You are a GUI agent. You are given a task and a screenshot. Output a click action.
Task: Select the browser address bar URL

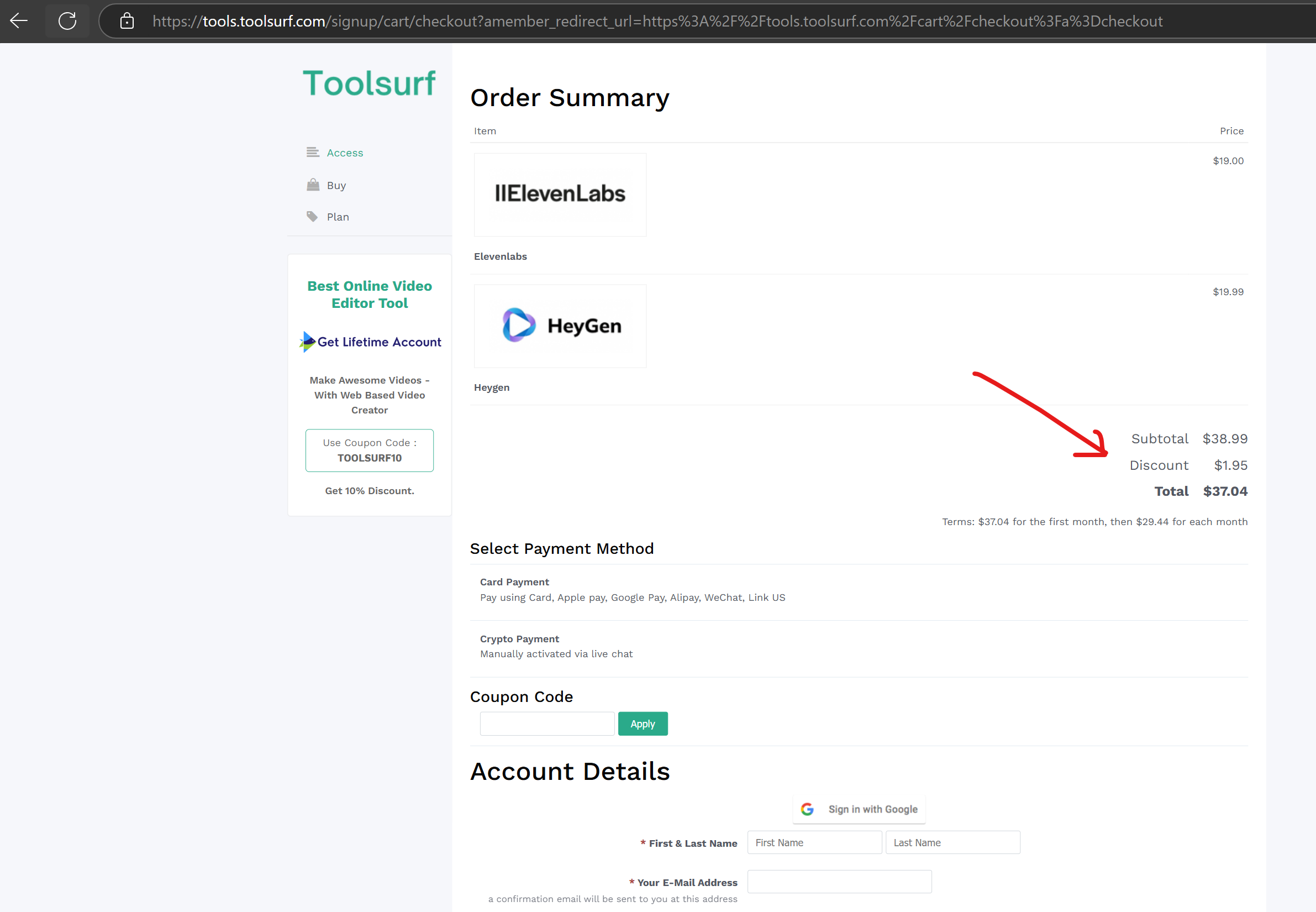click(x=657, y=21)
